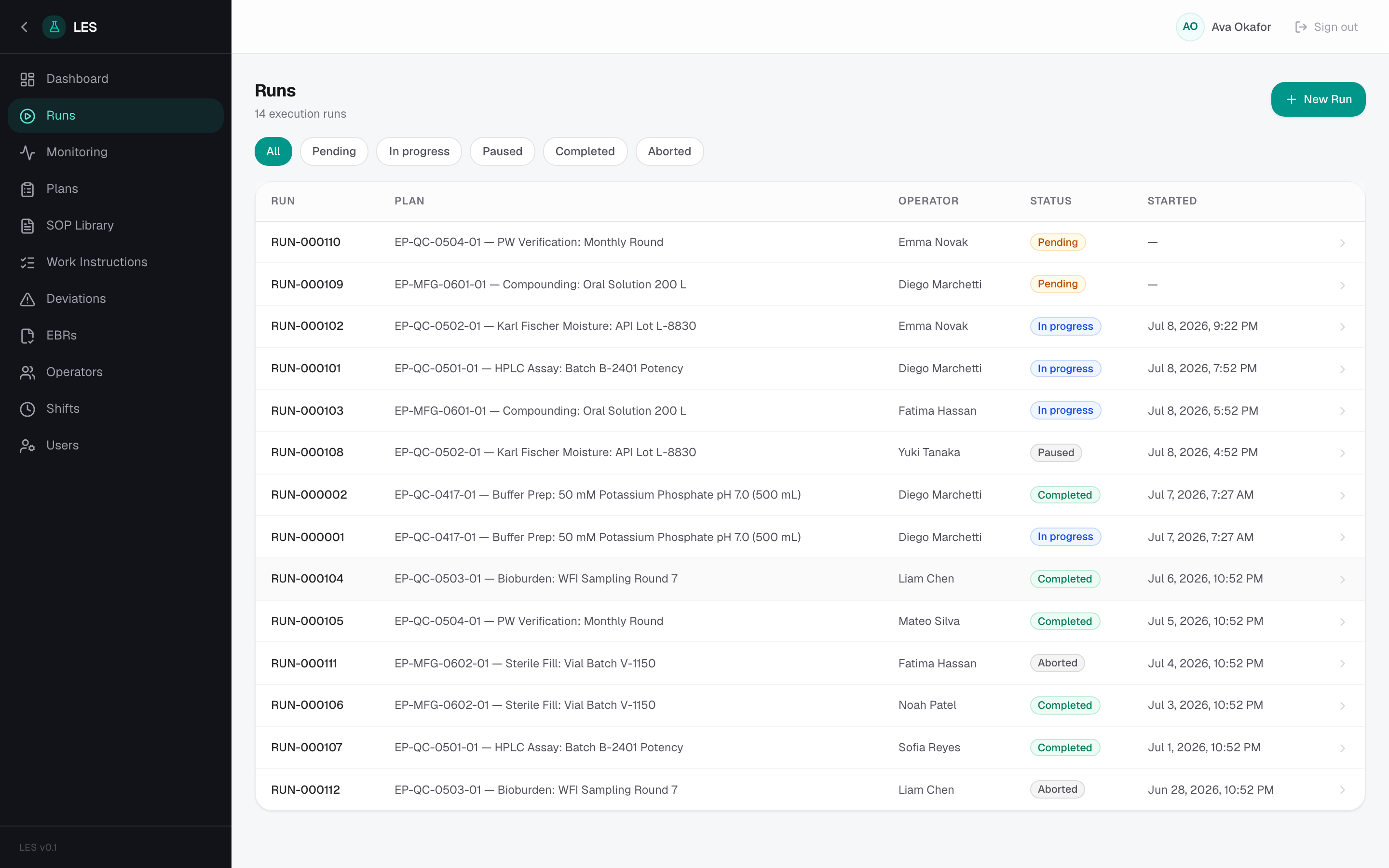Open chevron for RUN-000108
1389x868 pixels.
click(1342, 453)
